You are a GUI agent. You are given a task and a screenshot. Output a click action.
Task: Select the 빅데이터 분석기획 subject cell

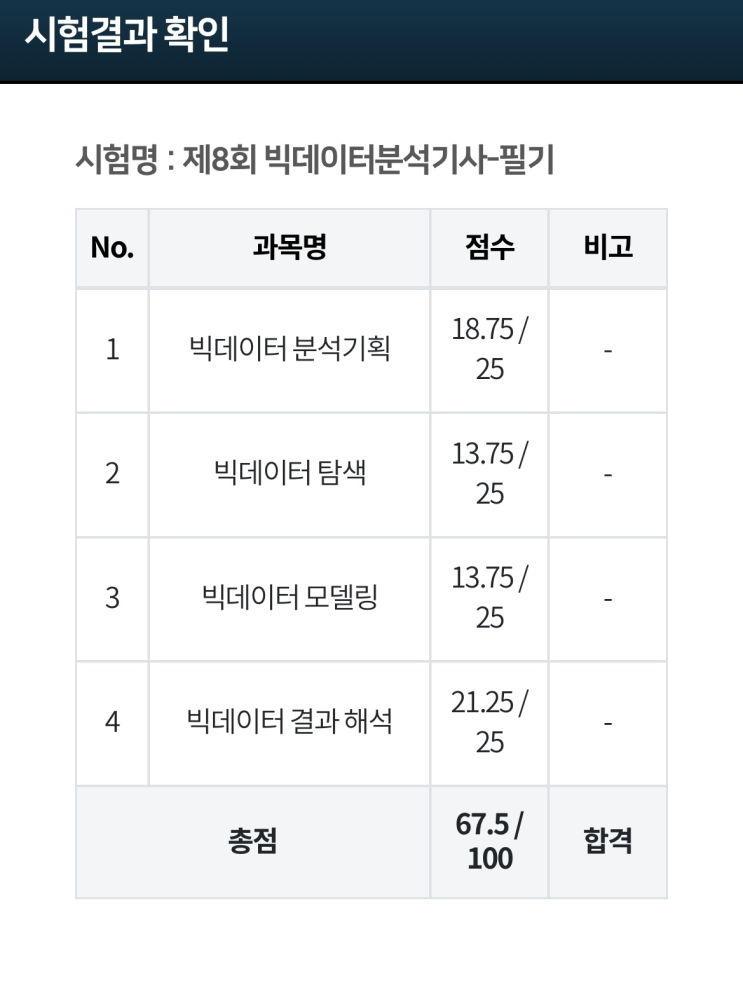289,350
